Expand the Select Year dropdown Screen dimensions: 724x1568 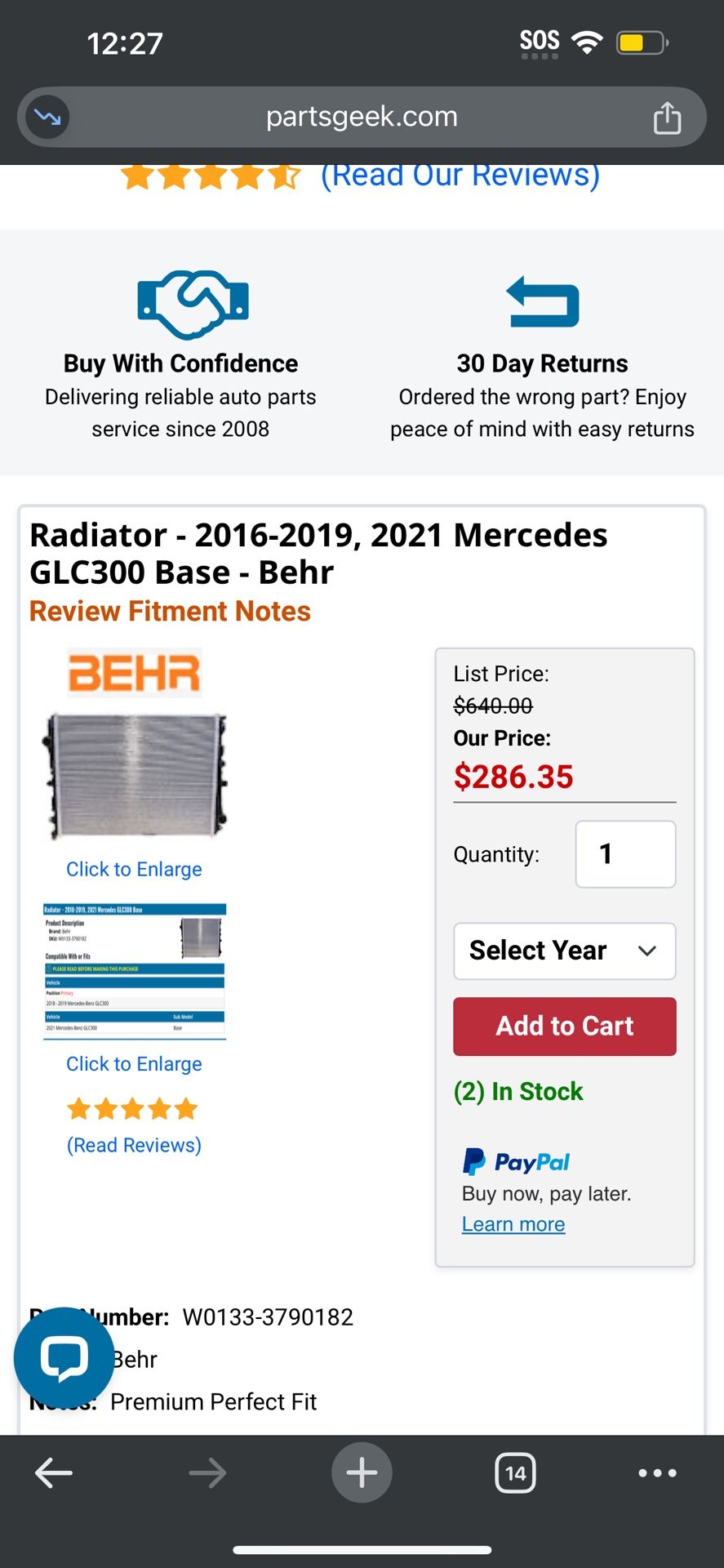pos(564,951)
